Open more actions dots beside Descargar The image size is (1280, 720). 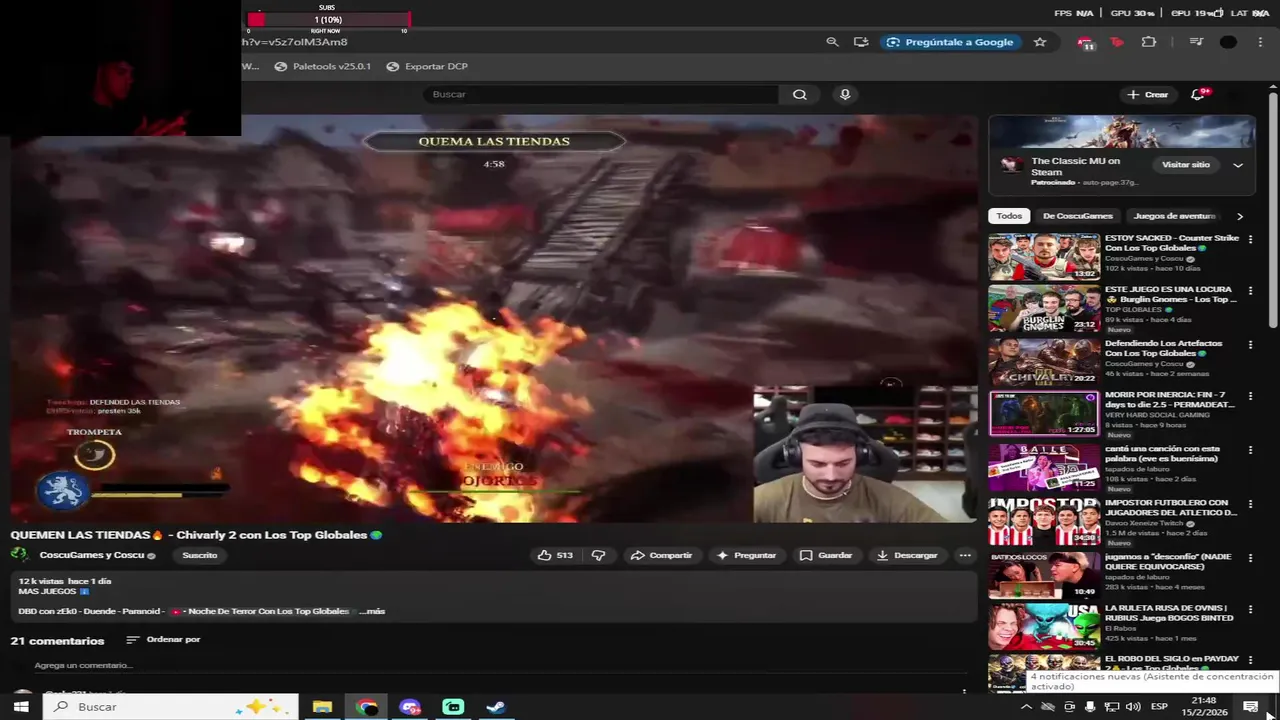point(965,555)
